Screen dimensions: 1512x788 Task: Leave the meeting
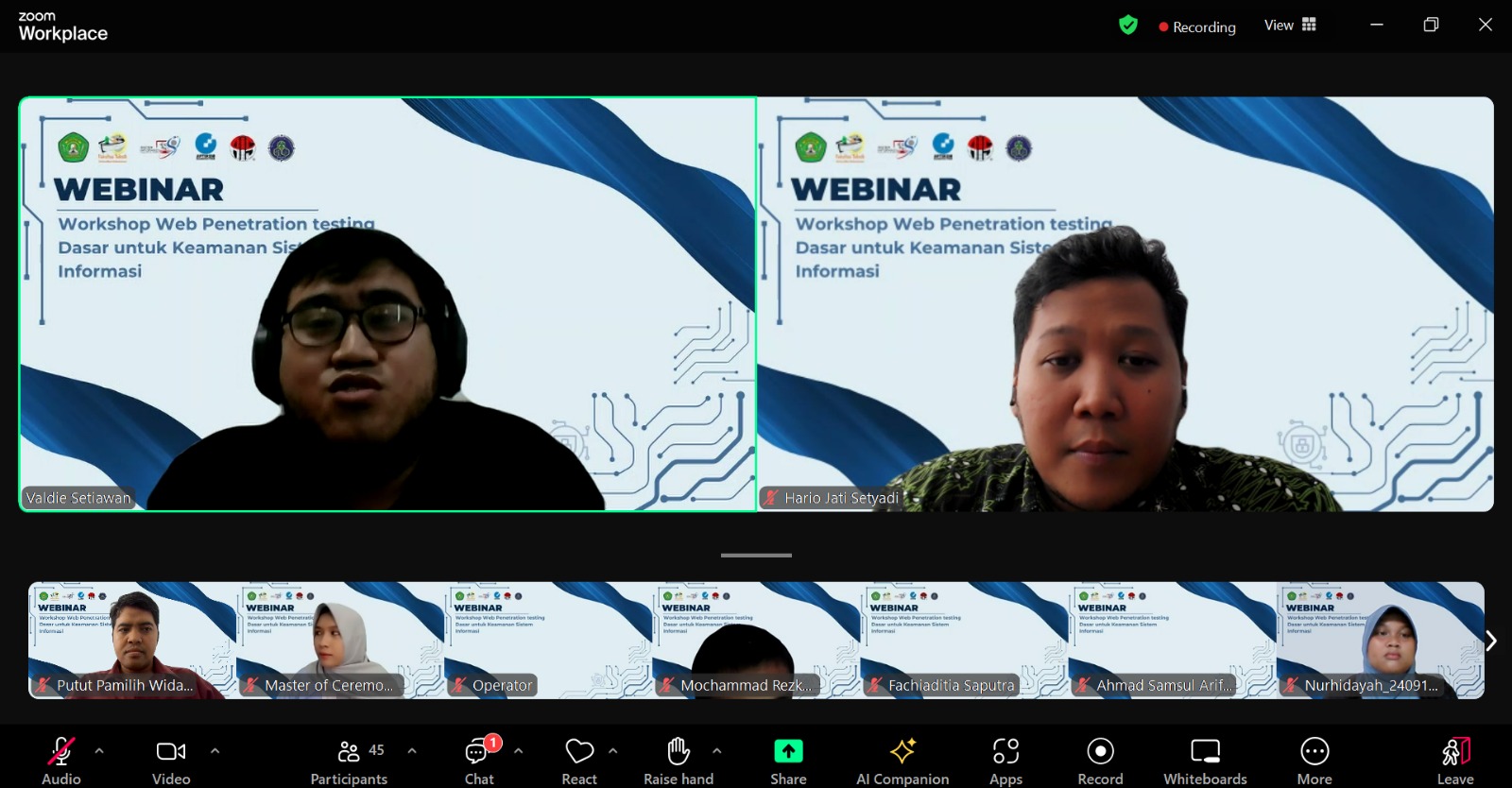tap(1455, 760)
